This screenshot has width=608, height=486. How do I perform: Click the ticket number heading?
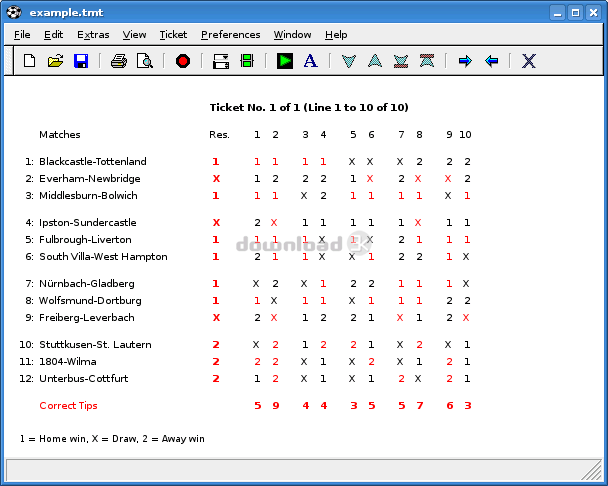309,107
